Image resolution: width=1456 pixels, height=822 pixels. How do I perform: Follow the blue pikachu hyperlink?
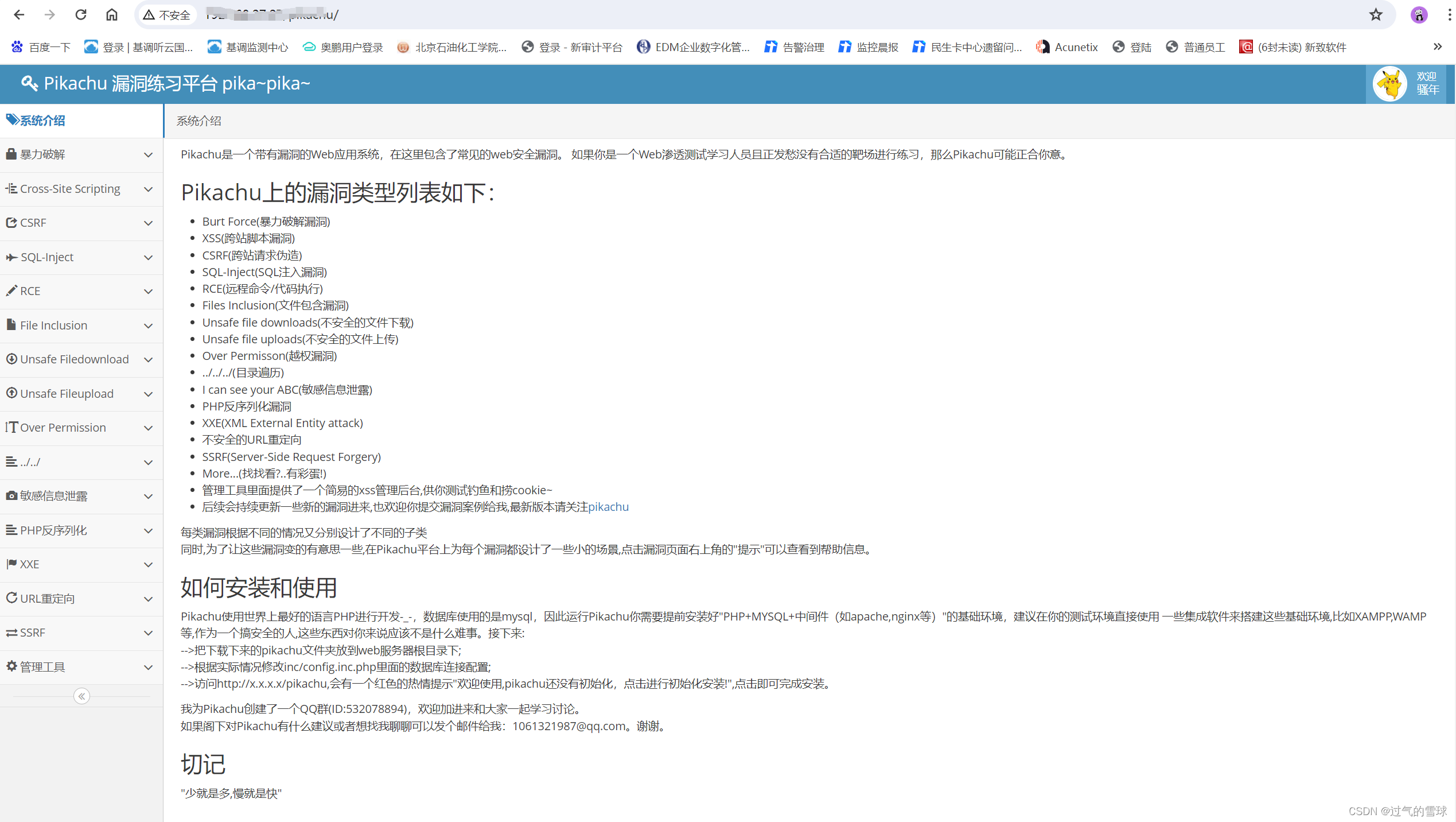pyautogui.click(x=608, y=507)
